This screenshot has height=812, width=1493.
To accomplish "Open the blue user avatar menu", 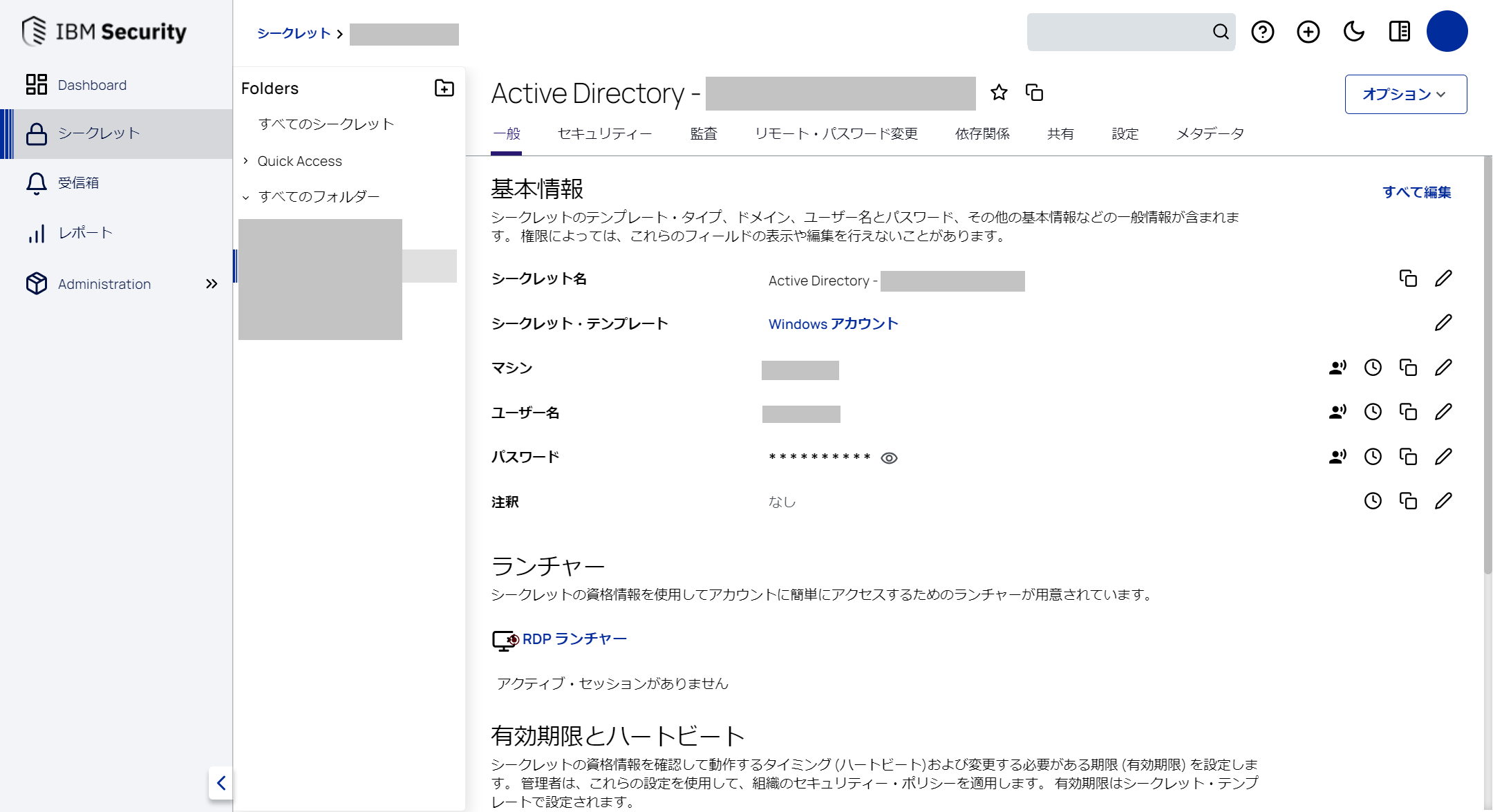I will [x=1447, y=31].
